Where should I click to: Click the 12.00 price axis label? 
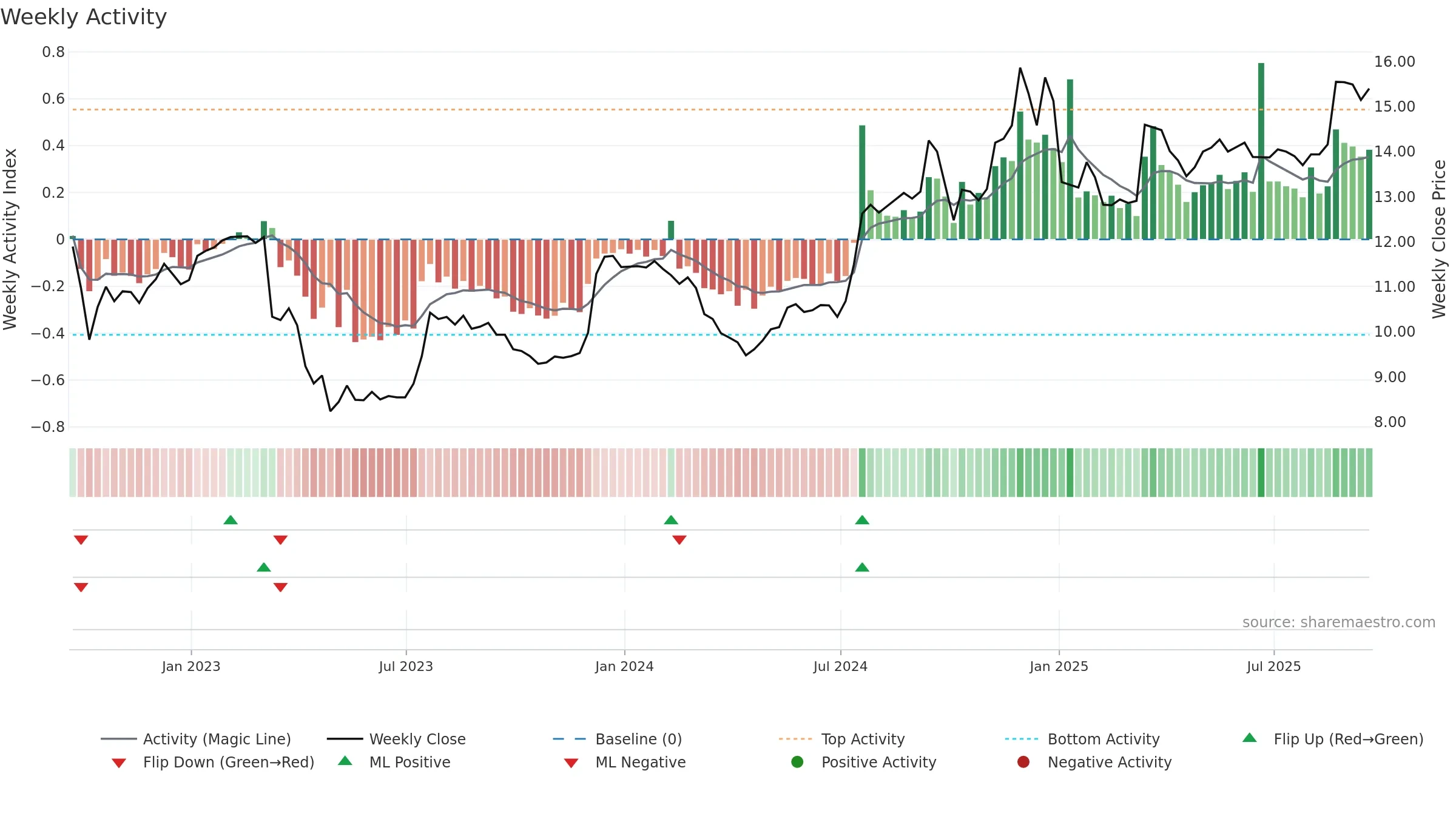click(1395, 242)
